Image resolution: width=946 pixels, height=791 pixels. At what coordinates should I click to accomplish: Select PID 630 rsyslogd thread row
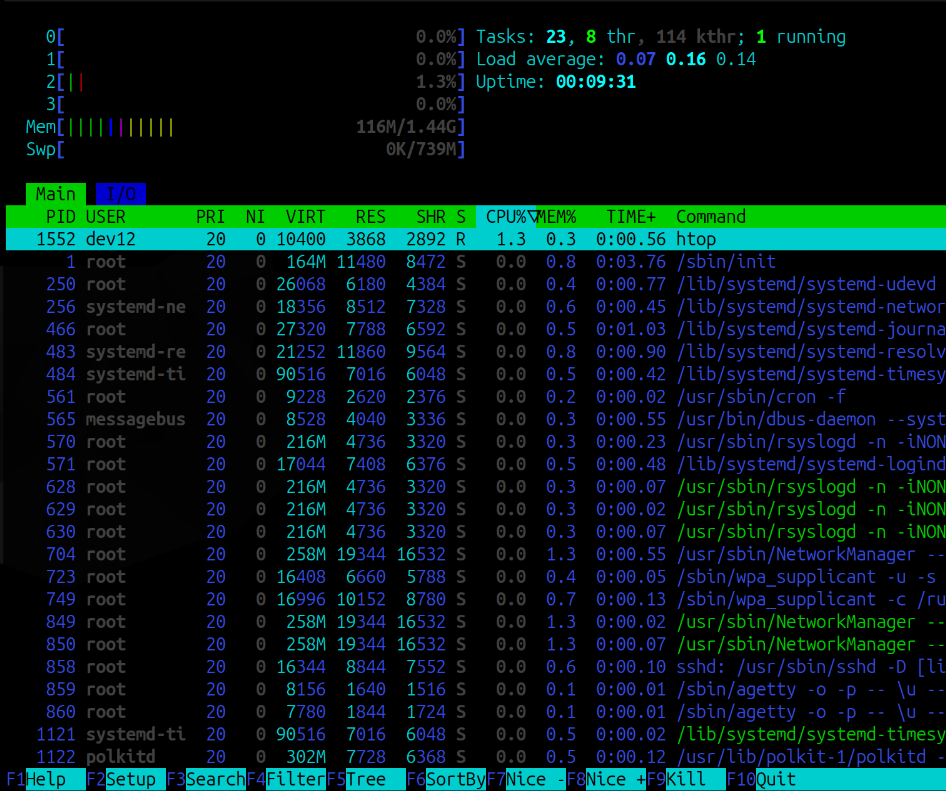(476, 532)
